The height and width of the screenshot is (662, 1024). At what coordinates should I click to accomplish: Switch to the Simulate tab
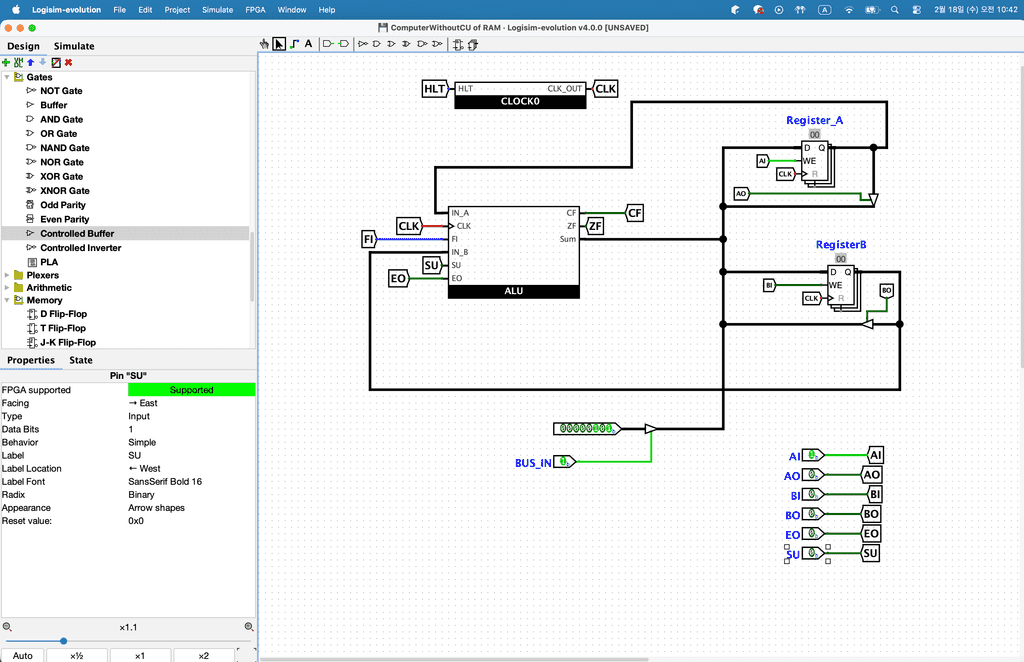(x=74, y=46)
